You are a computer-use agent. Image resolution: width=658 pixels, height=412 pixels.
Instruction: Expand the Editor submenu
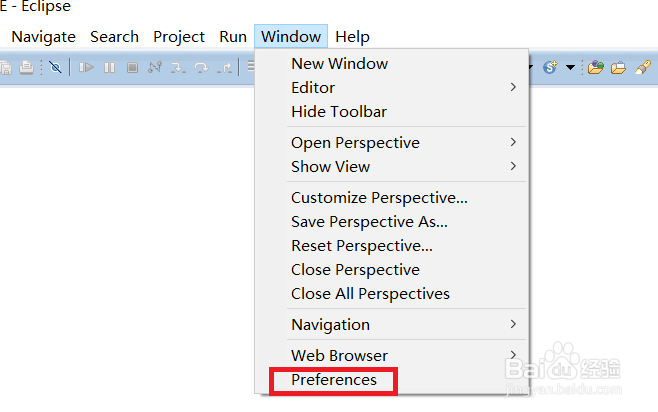(390, 88)
